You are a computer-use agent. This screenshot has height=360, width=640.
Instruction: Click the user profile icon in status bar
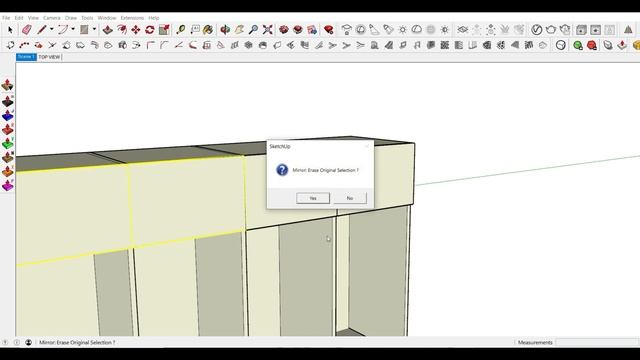28,342
